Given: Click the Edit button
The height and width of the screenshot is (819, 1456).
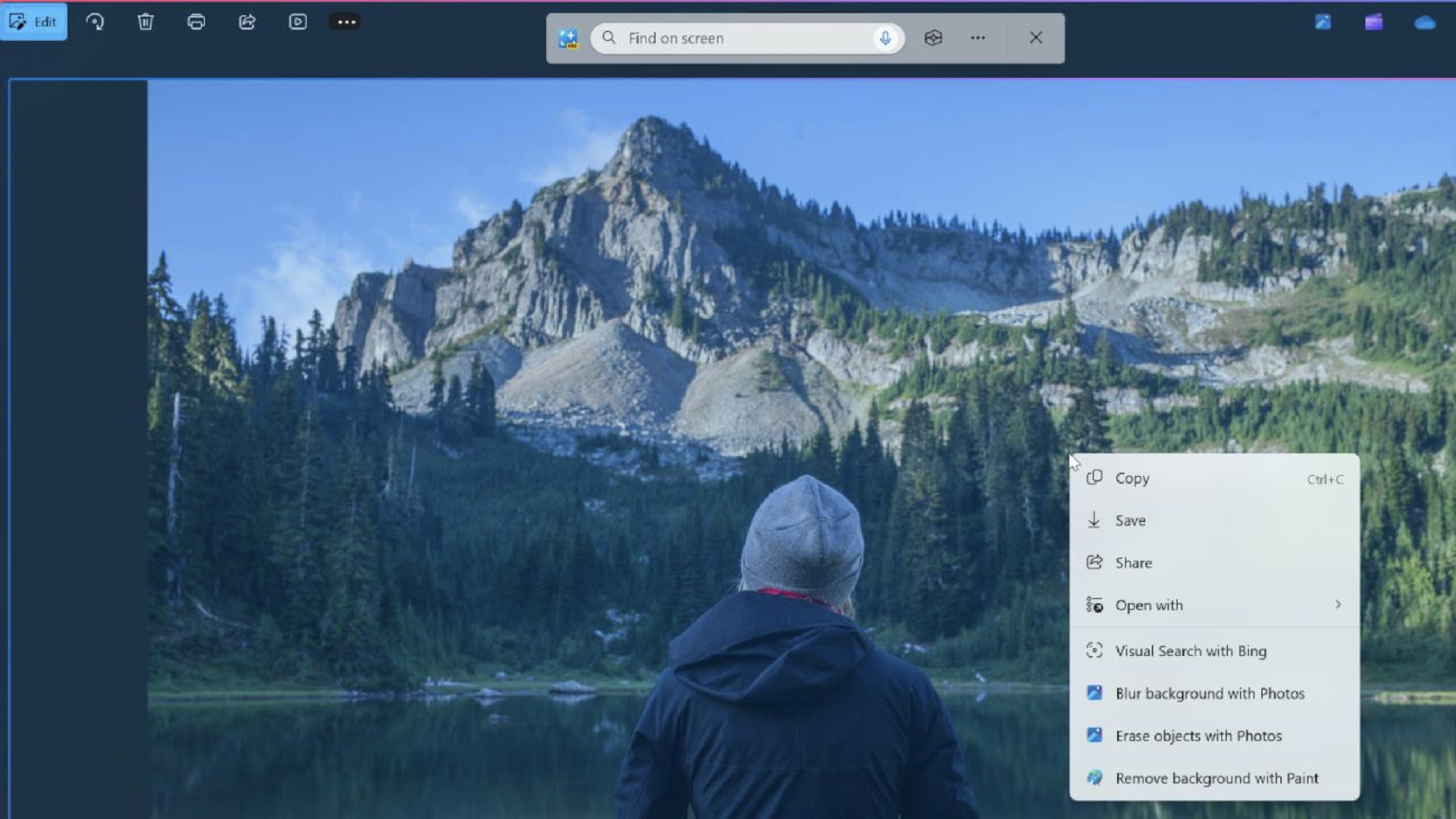Looking at the screenshot, I should [34, 22].
